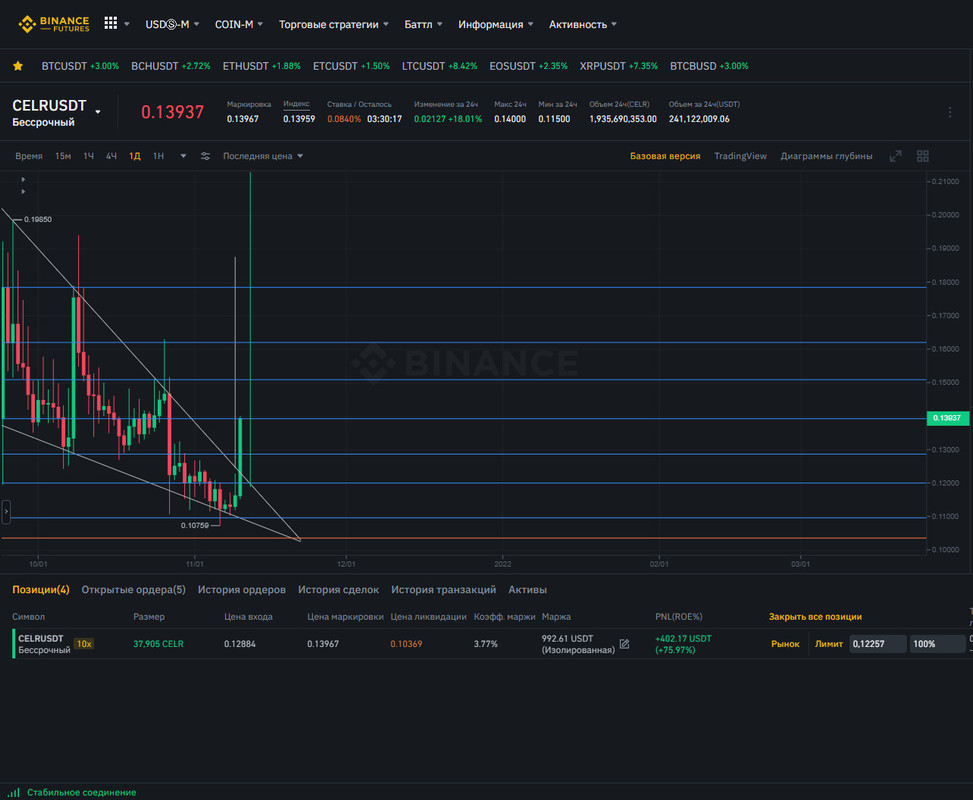Open the Активы tab
973x800 pixels.
[x=527, y=590]
